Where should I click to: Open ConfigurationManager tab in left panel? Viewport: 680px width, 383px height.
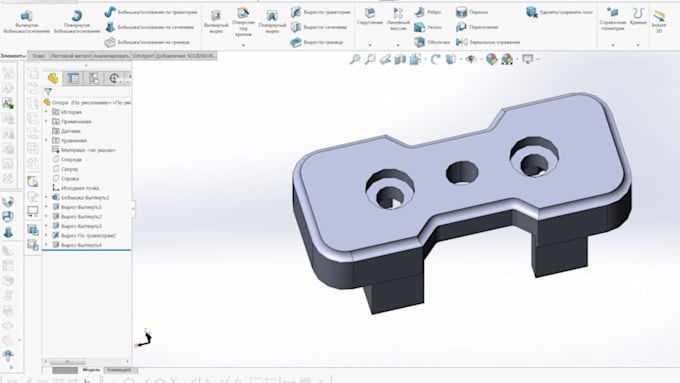(x=93, y=78)
